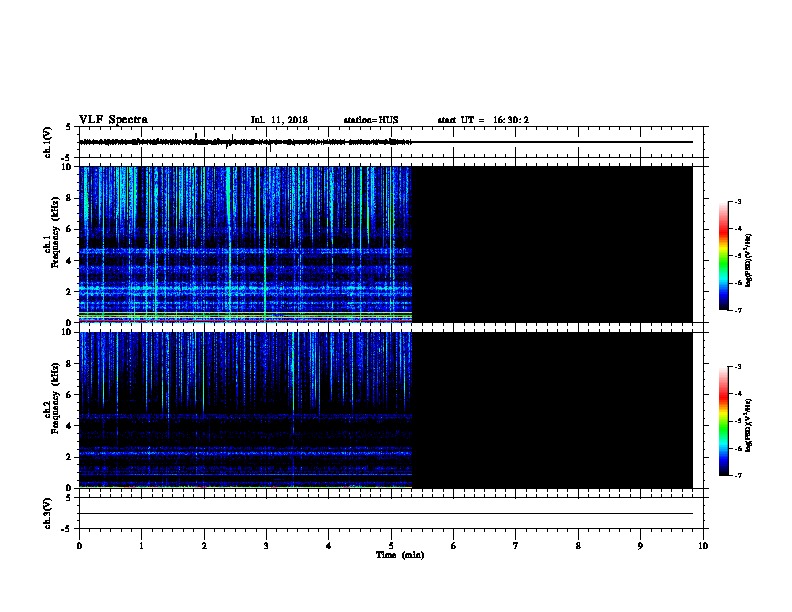792x612 pixels.
Task: Click the 'ch.3(V)' waveform axis label
Action: coord(48,513)
